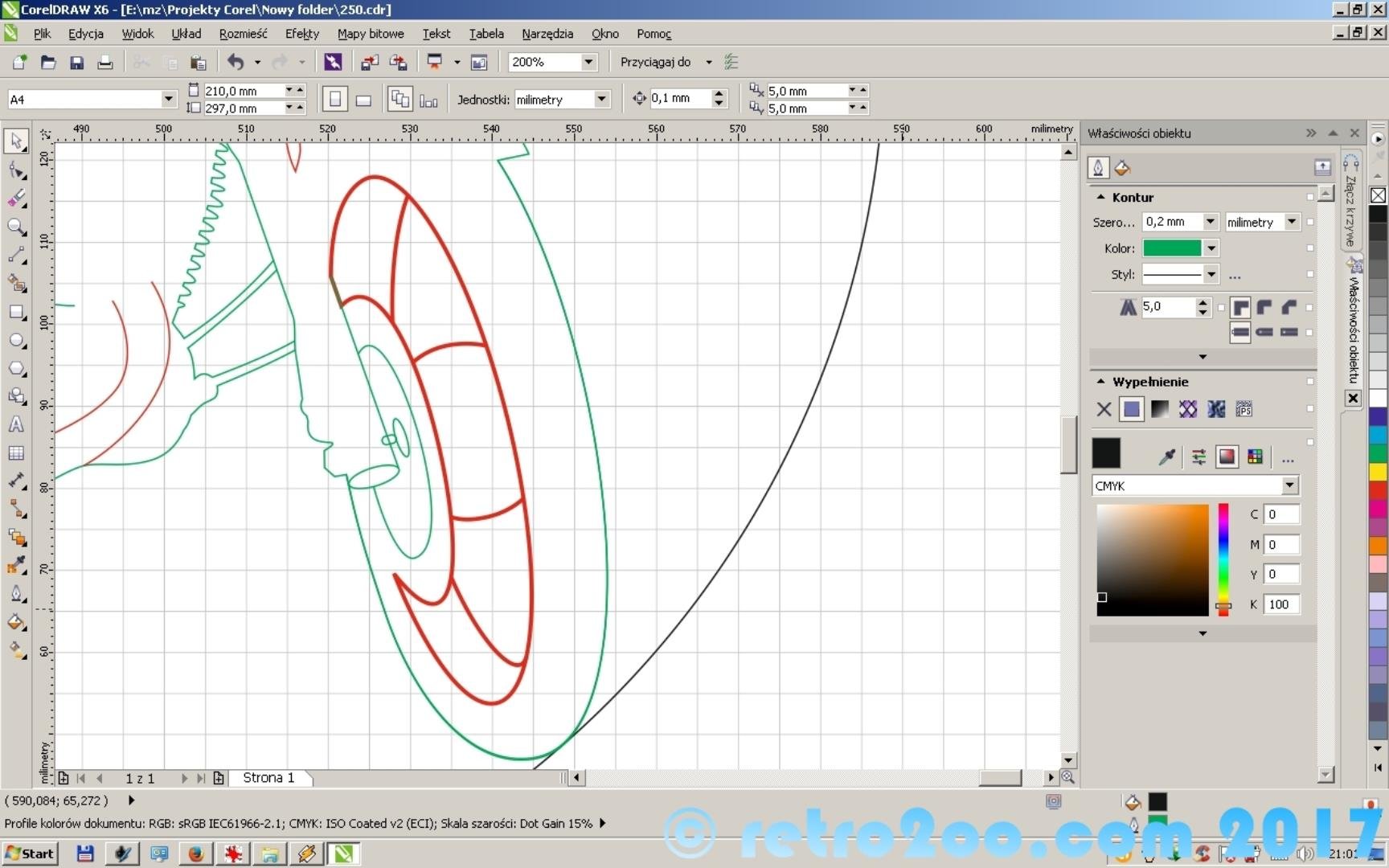Select the Text tool in toolbox
1389x868 pixels.
[x=16, y=425]
